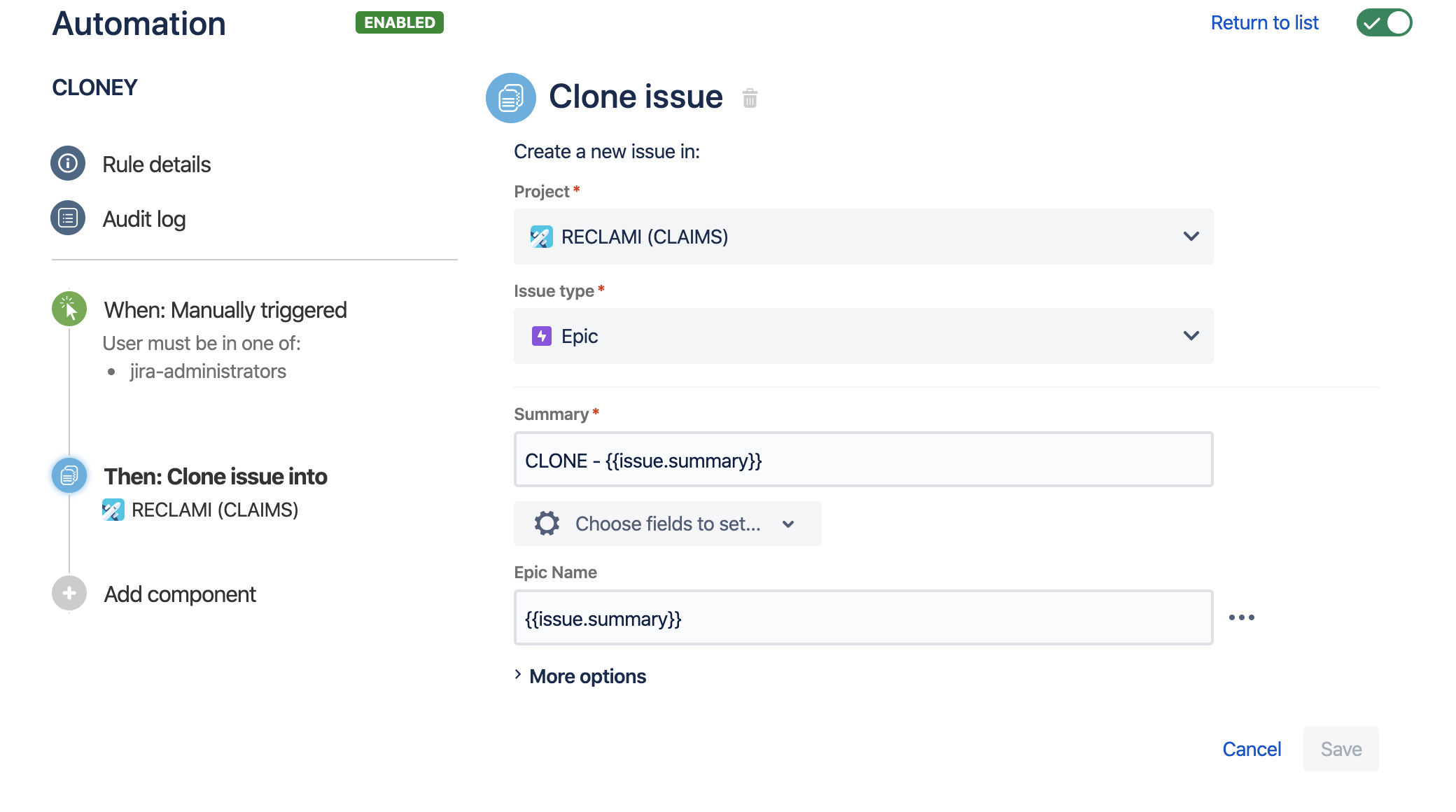Click the Summary input field

click(x=863, y=459)
